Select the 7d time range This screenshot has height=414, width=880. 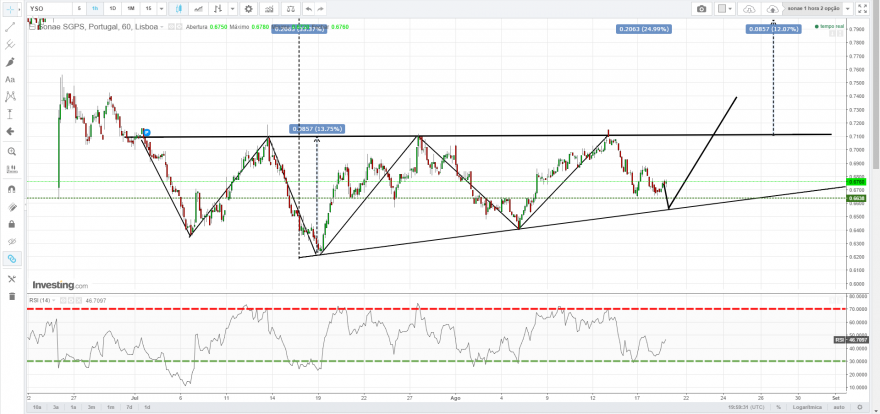pos(129,407)
